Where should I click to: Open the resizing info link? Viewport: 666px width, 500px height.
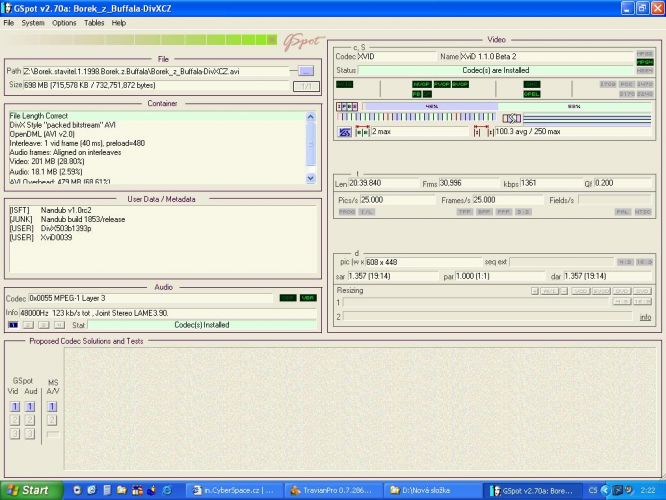pos(645,317)
